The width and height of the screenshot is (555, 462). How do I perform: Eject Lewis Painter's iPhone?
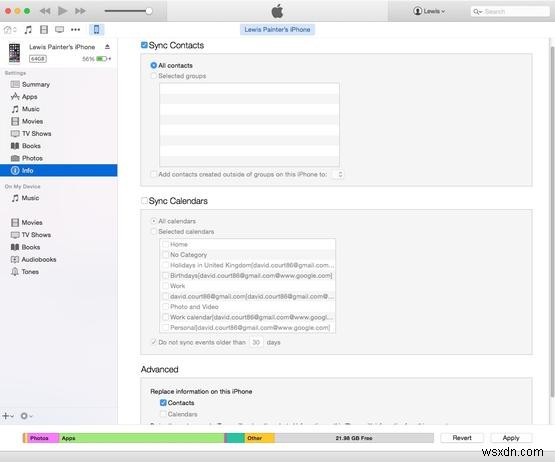tap(107, 47)
